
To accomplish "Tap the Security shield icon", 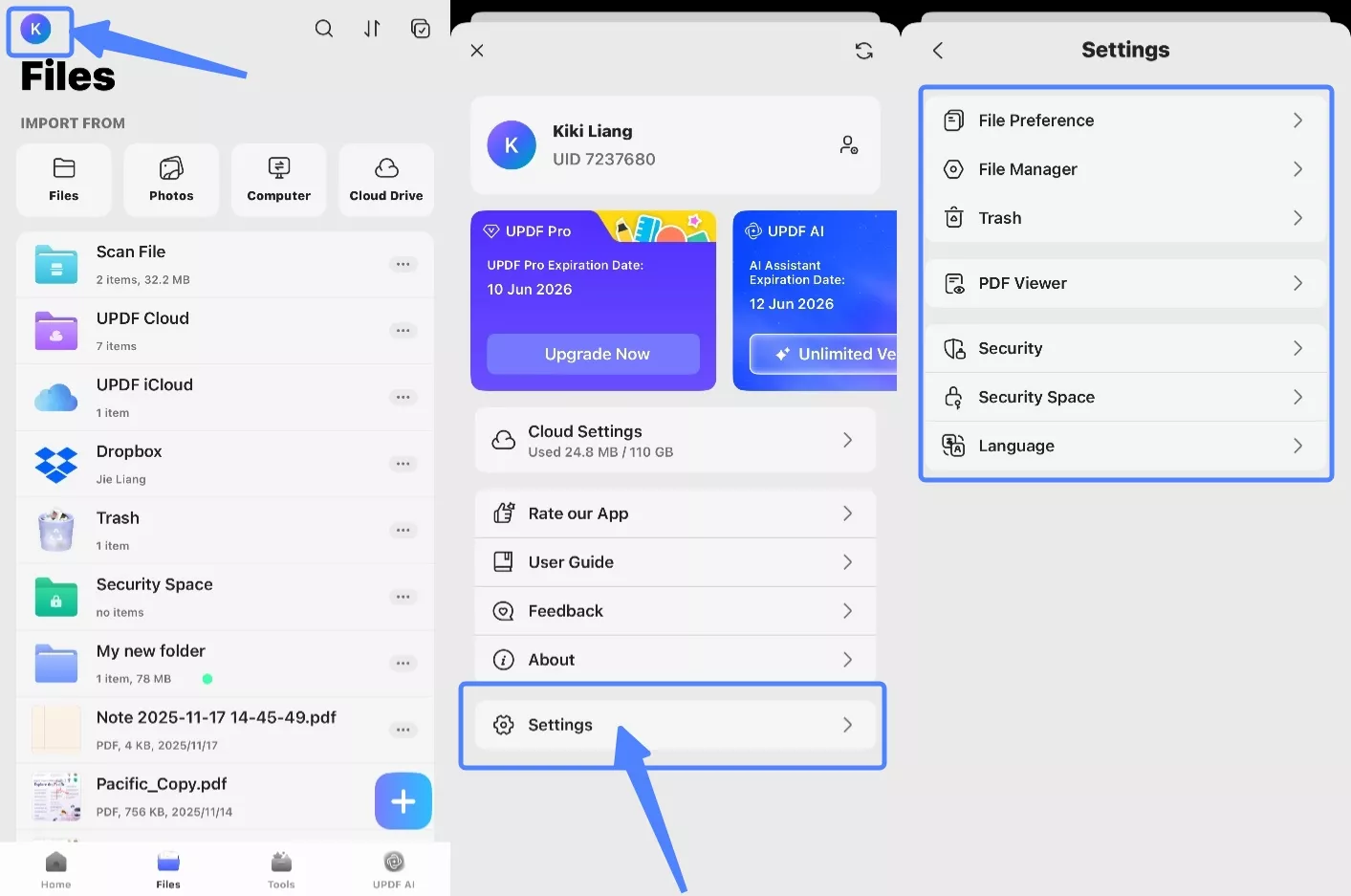I will click(x=954, y=348).
